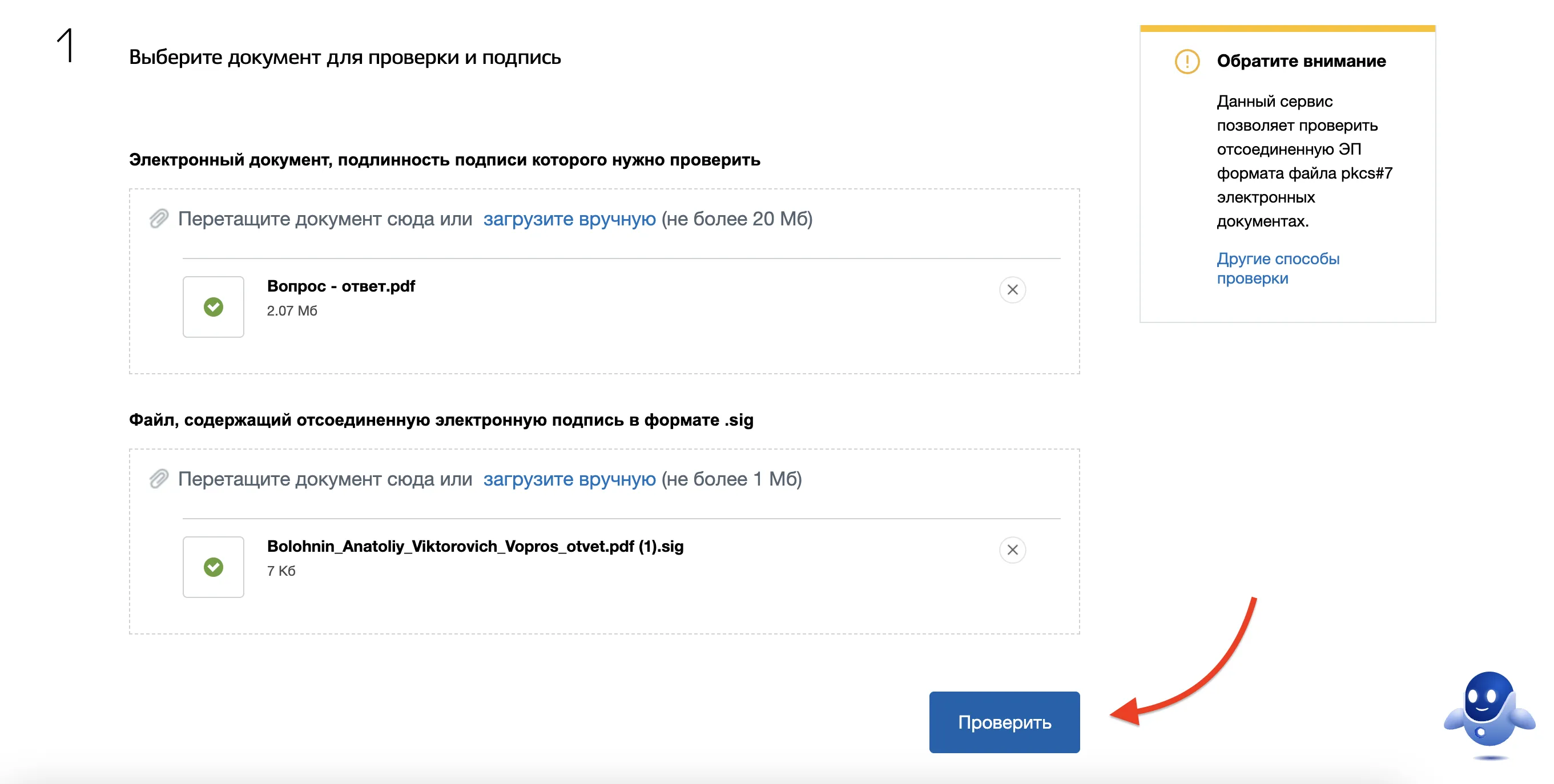The image size is (1554, 784).
Task: Remove the Bolohnin_Anatoliy_Viktorovich .sig file
Action: click(1012, 549)
